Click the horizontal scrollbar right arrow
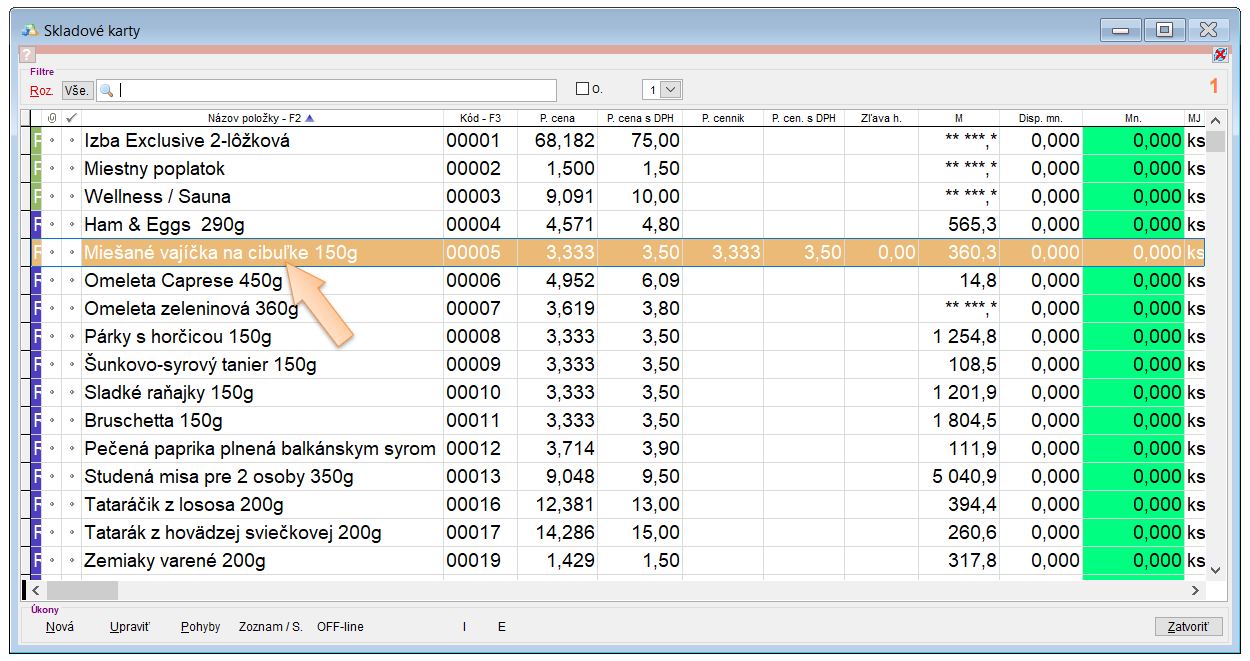1250x661 pixels. click(1194, 590)
